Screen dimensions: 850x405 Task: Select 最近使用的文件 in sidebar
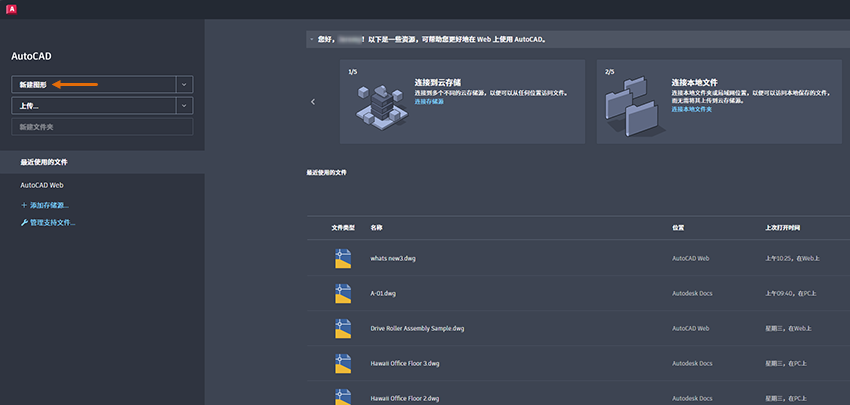102,162
